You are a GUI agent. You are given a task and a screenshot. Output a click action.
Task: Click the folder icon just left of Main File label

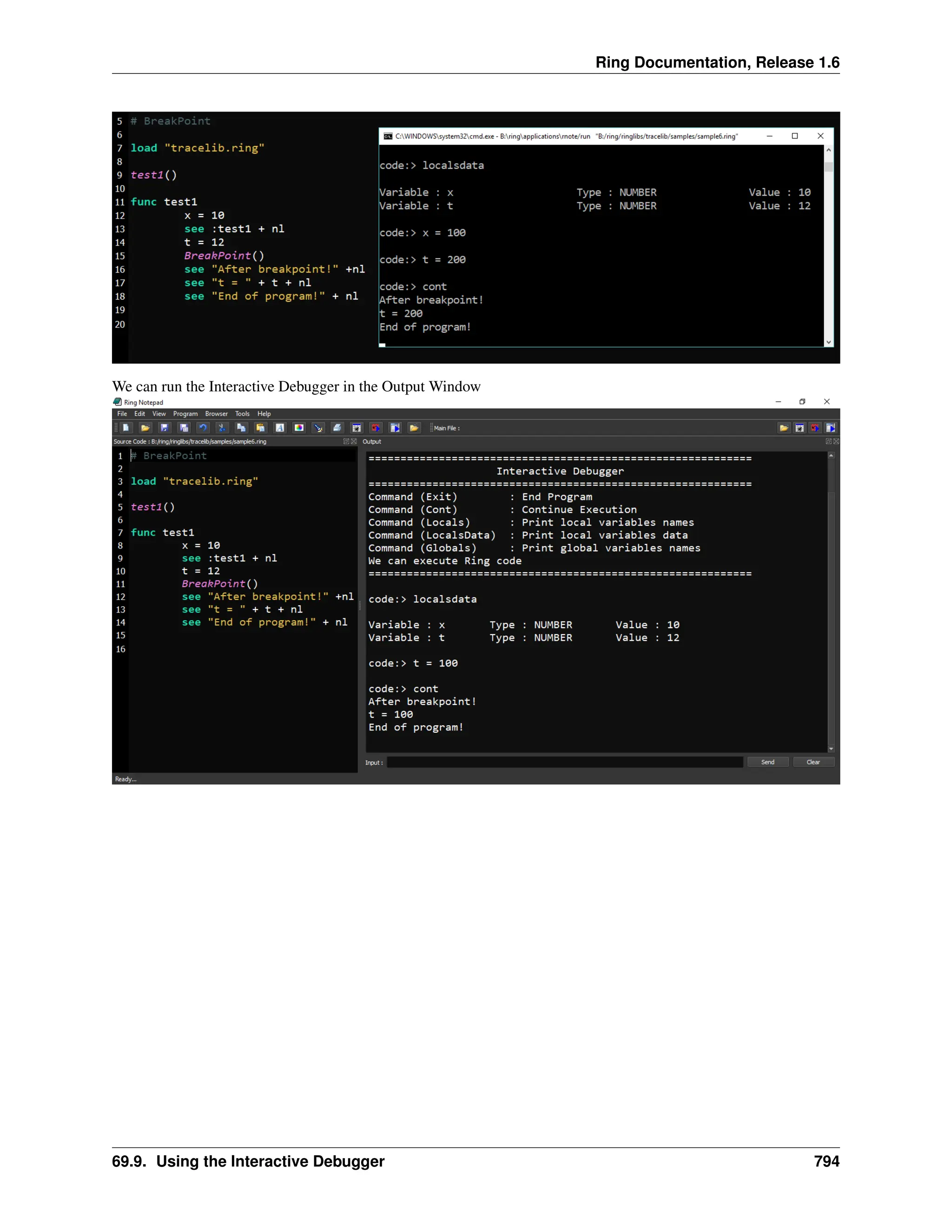pos(414,428)
